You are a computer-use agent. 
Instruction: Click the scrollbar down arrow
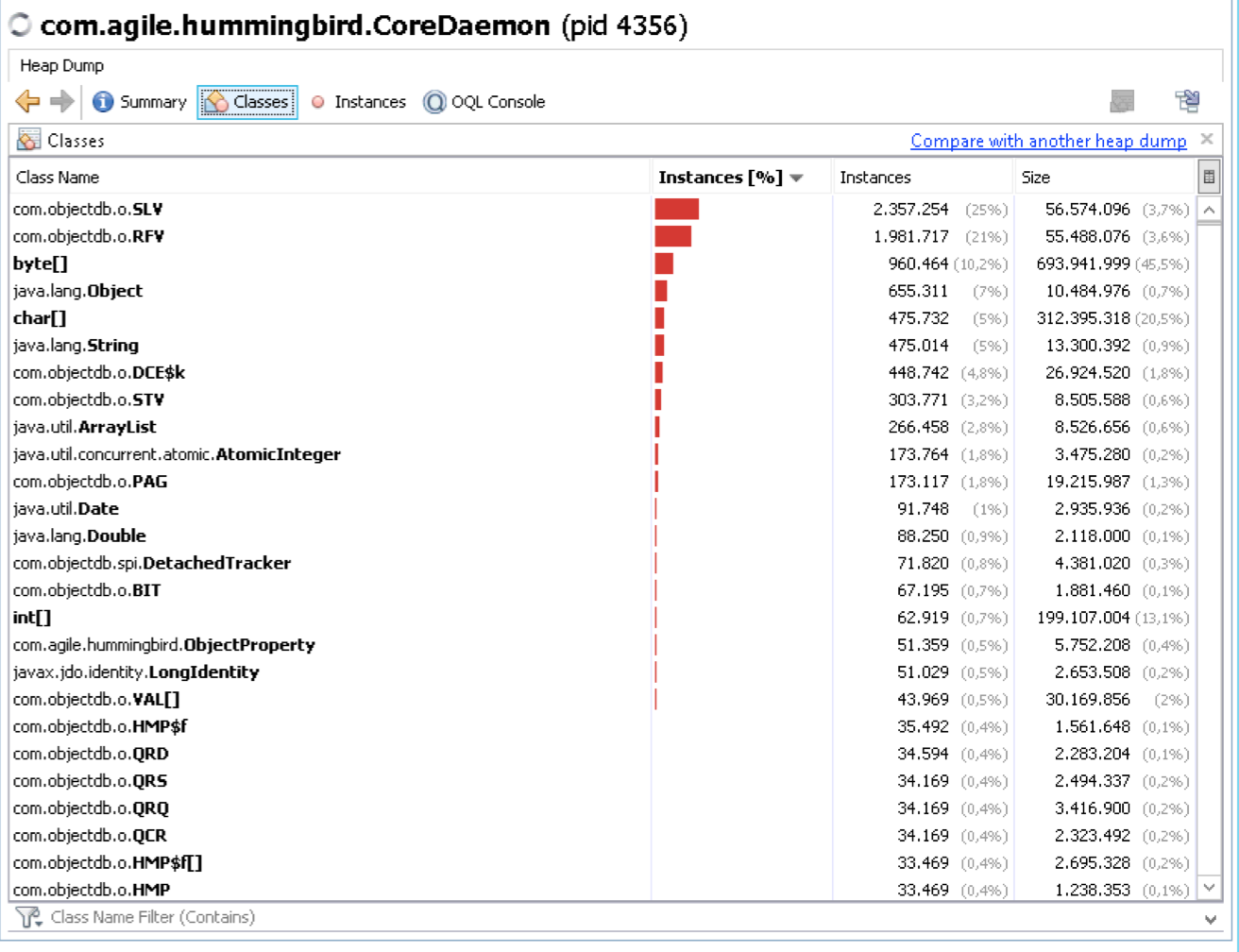(x=1208, y=887)
